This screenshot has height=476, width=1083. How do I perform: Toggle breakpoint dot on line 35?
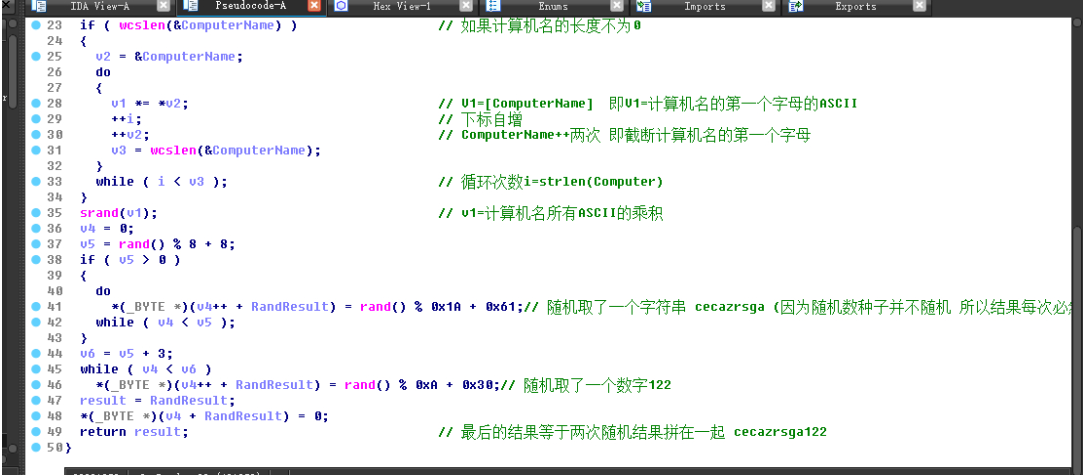[36, 213]
